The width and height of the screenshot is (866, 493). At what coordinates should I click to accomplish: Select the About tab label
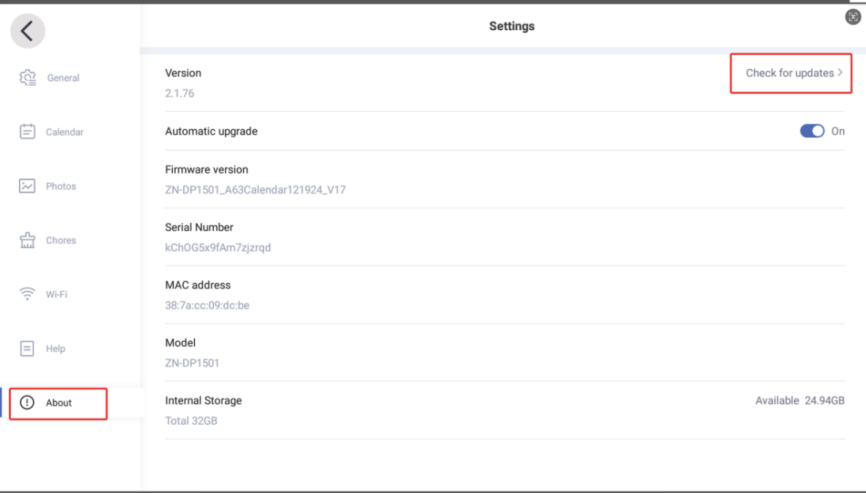[59, 403]
